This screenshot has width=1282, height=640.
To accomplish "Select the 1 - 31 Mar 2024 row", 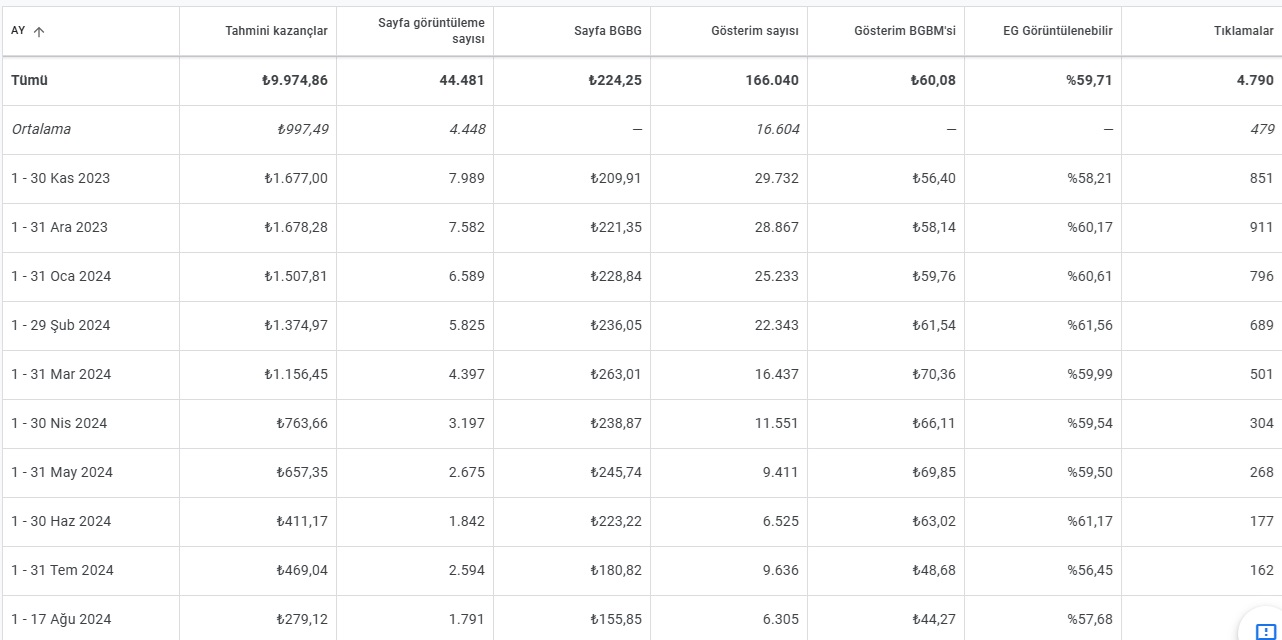I will click(x=641, y=375).
